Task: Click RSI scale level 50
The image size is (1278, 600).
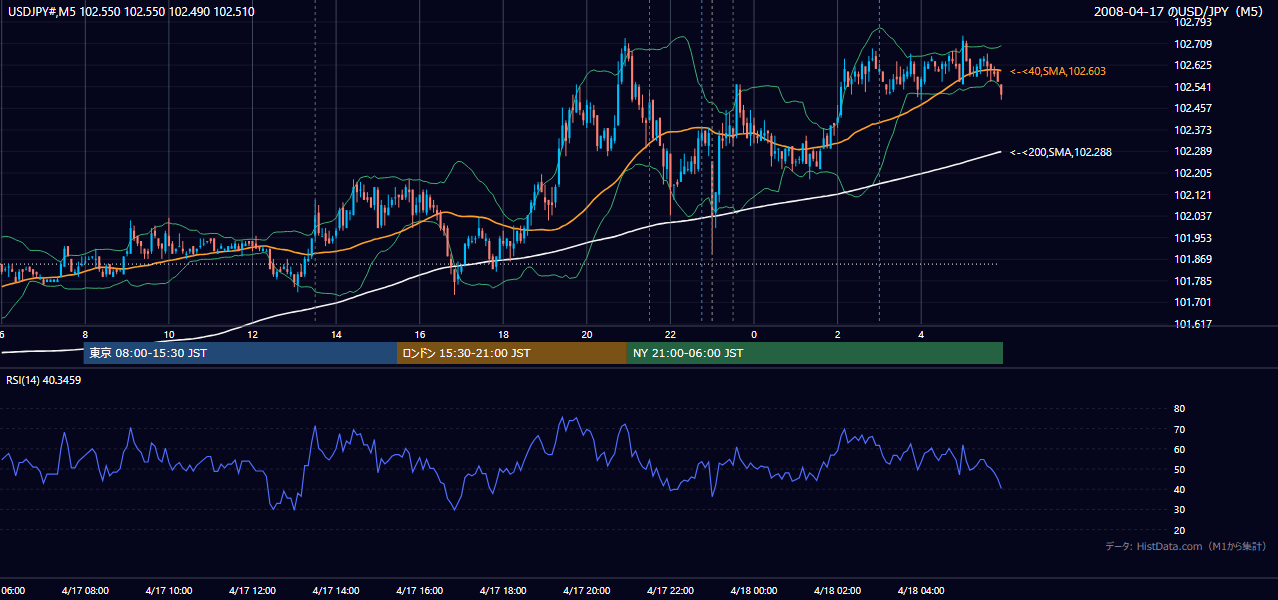Action: [1179, 469]
